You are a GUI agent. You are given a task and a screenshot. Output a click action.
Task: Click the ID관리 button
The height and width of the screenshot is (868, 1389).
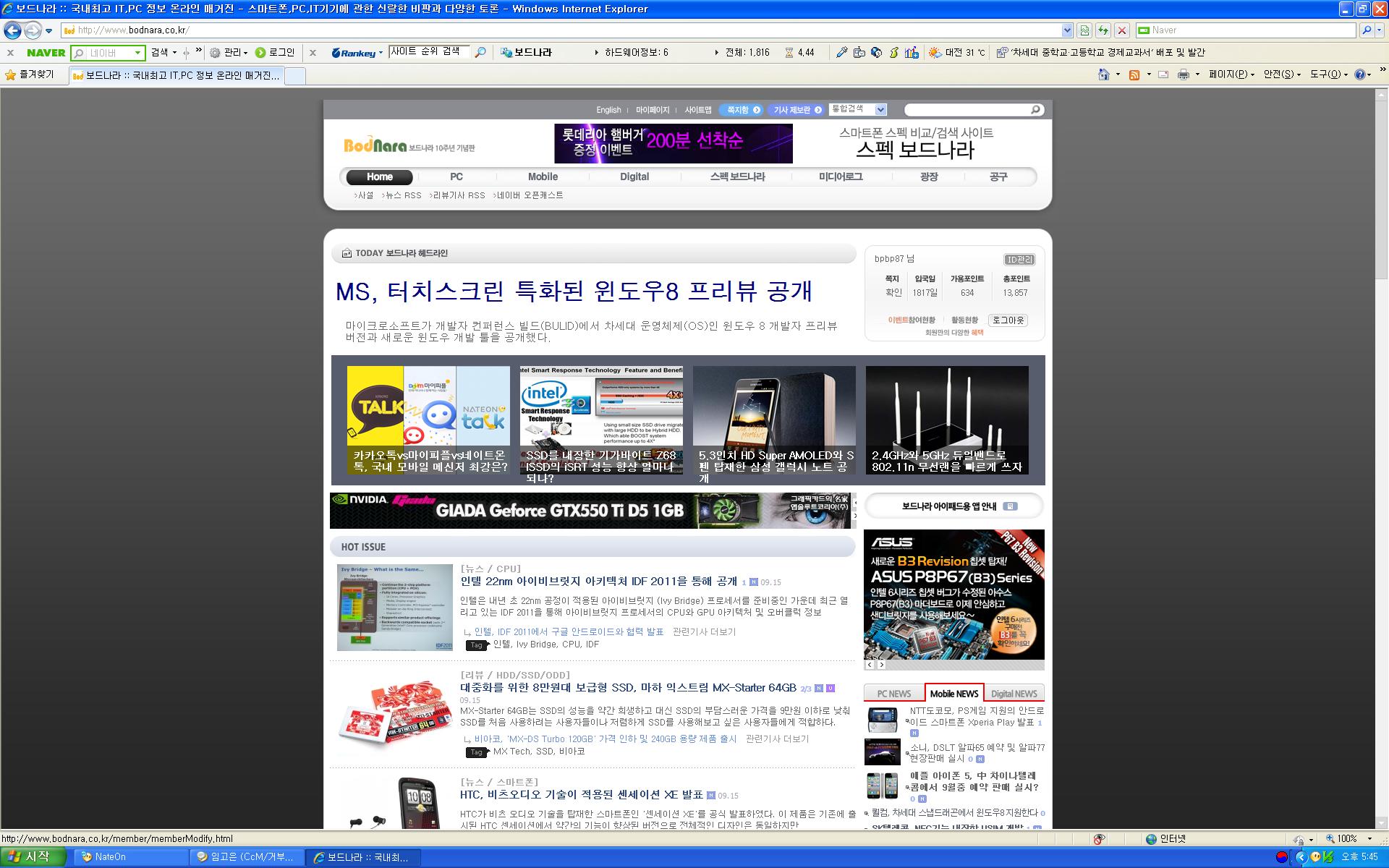[1019, 260]
